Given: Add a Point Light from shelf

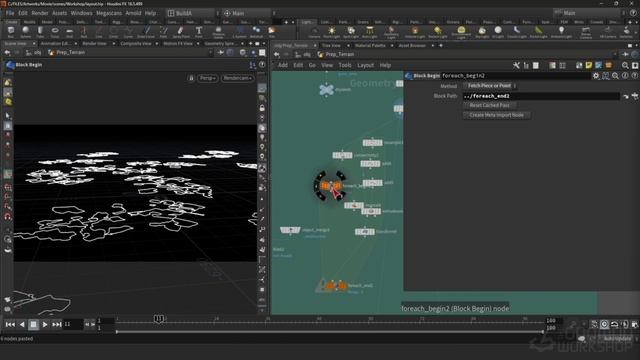Looking at the screenshot, I should click(331, 32).
